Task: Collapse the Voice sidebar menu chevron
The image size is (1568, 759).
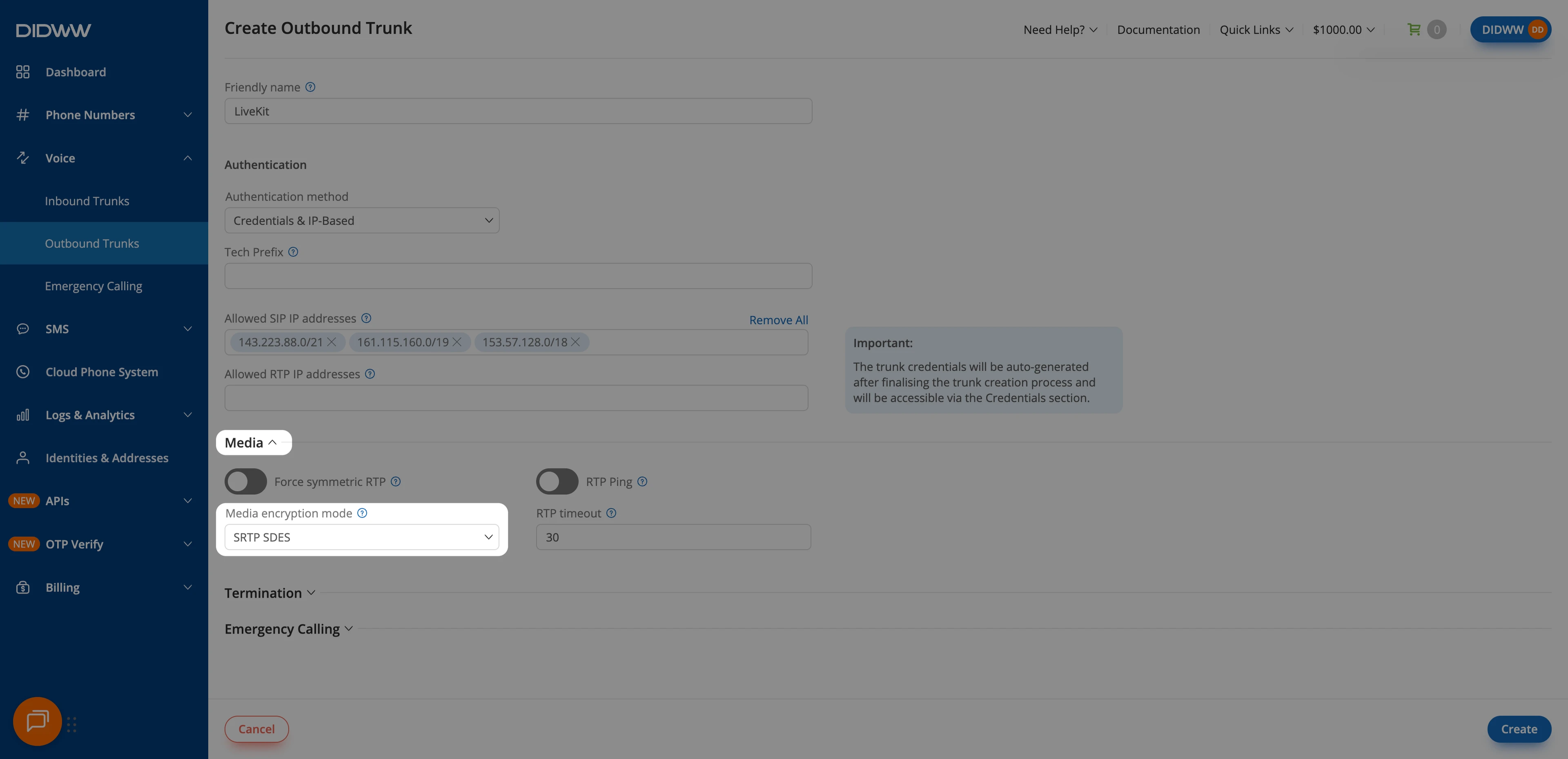Action: [187, 158]
